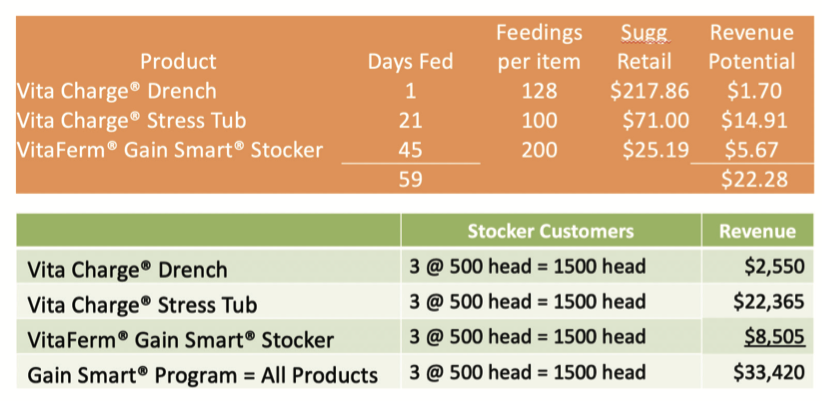822x402 pixels.
Task: Select the 128 feedings per item value
Action: pos(539,91)
